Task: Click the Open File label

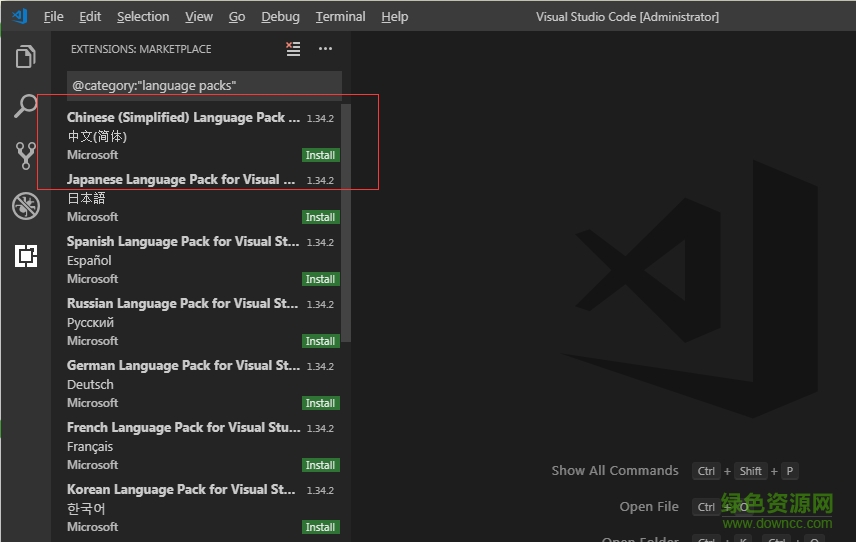Action: [649, 507]
